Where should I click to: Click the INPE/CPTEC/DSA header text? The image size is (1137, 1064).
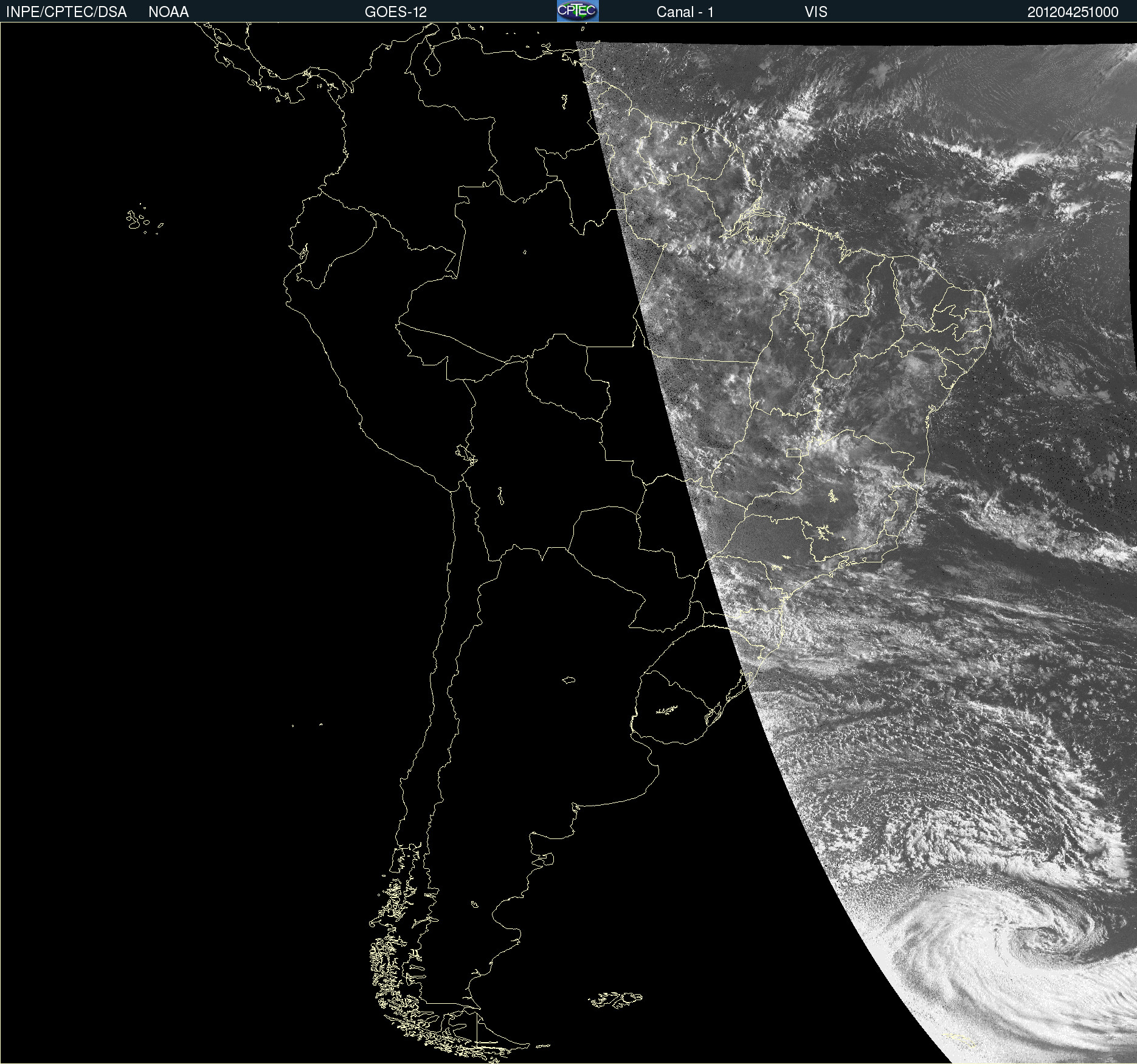66,12
